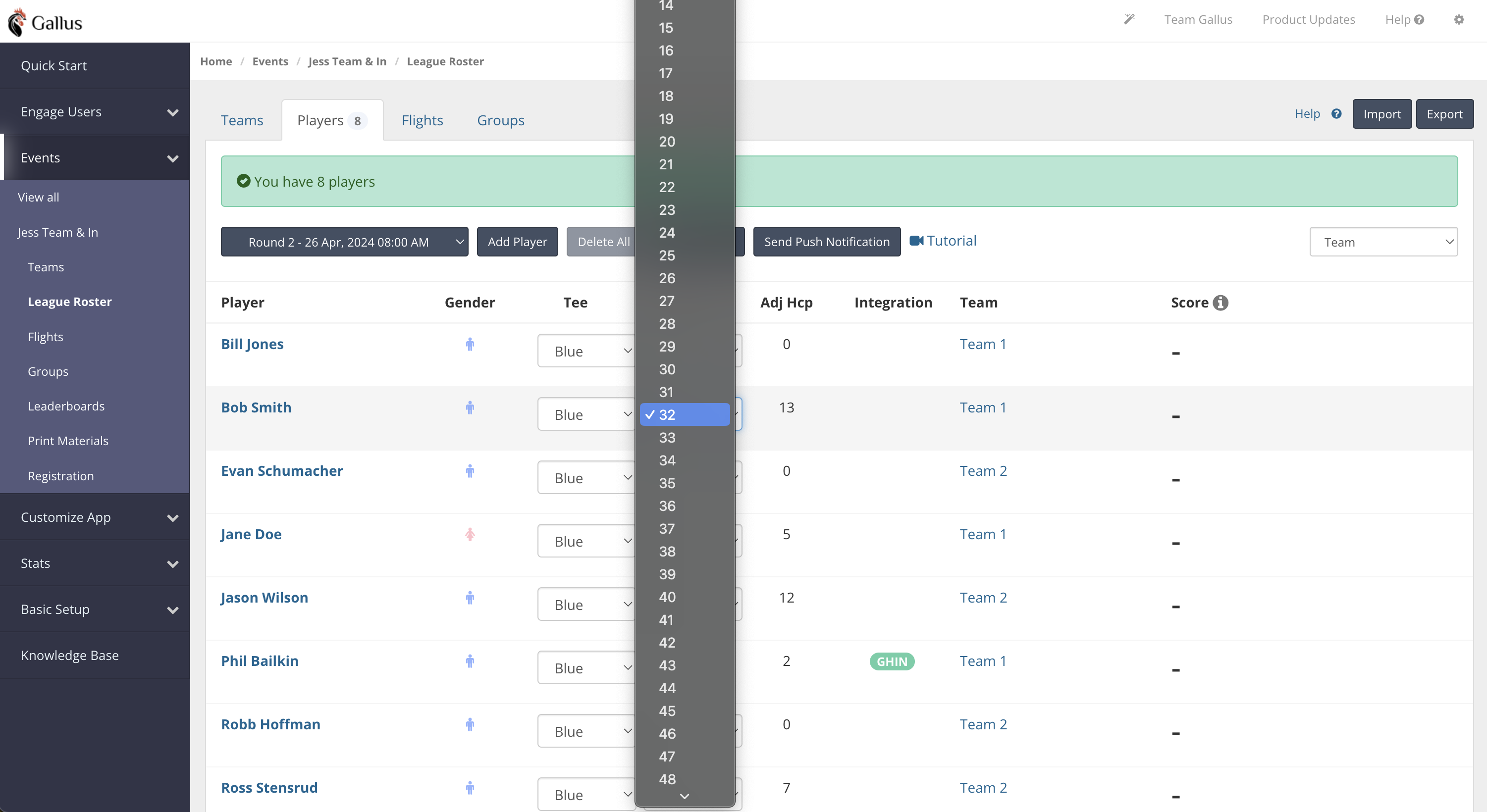Click Bill Jones's male gender icon
Screen dimensions: 1487x812
pyautogui.click(x=470, y=345)
